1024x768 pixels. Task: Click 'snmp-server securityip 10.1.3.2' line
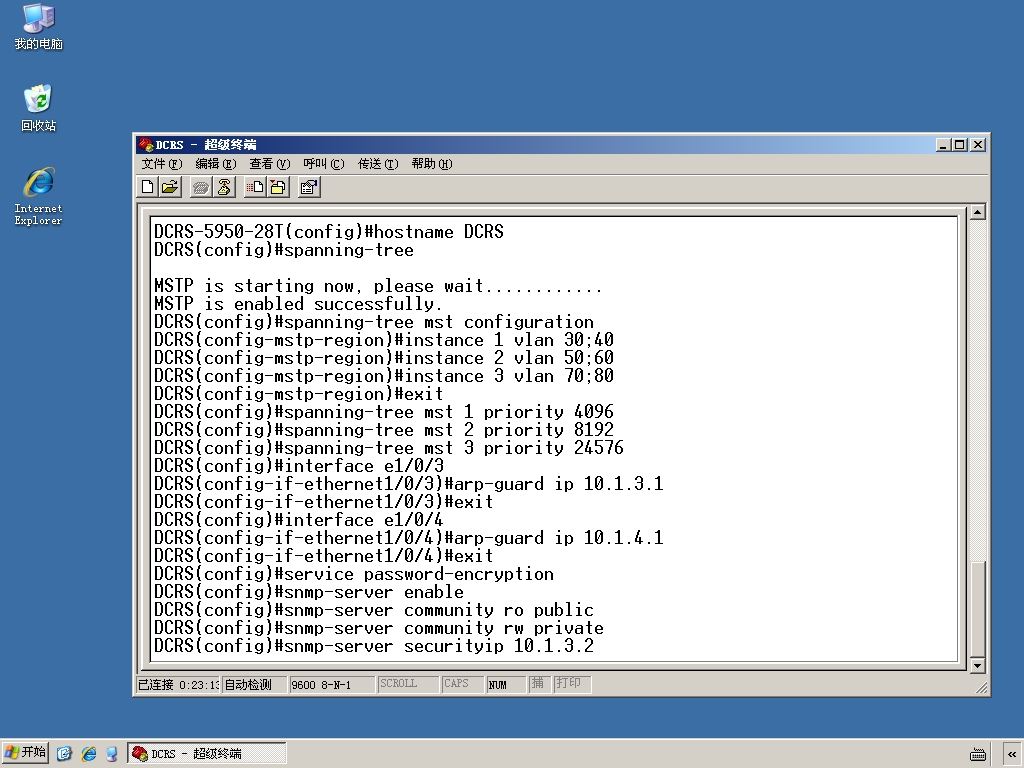[374, 646]
